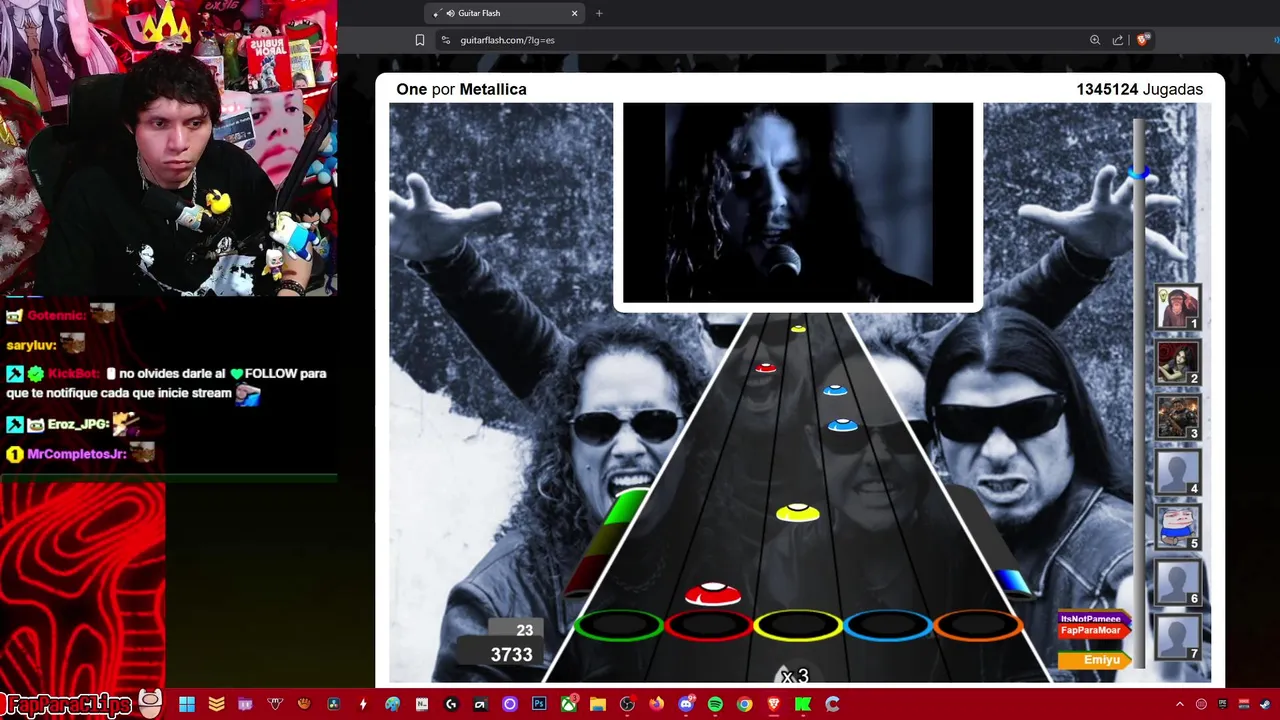Click the red fret button

(708, 626)
